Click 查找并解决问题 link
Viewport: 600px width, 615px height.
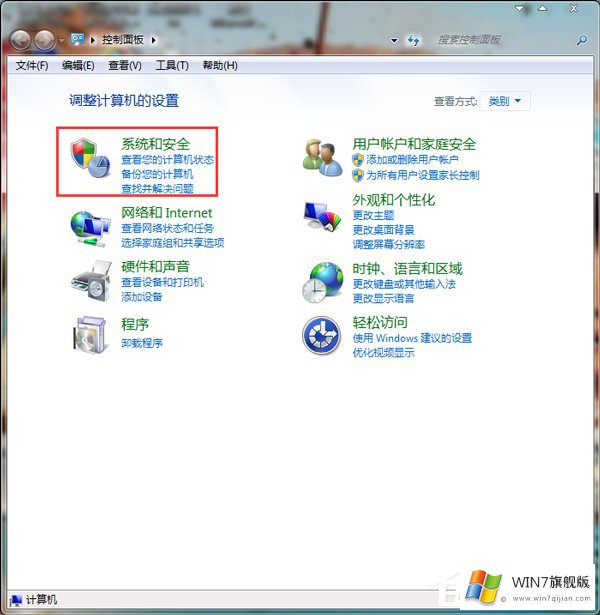(x=157, y=189)
